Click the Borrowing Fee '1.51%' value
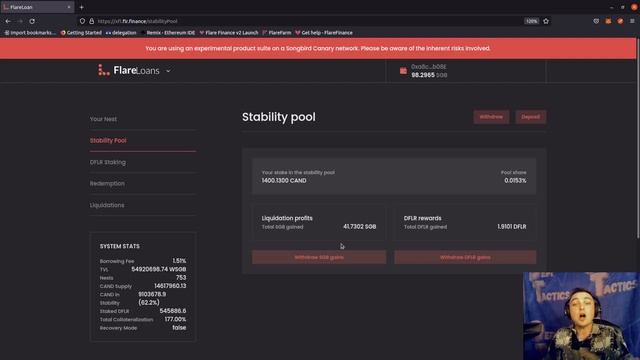The image size is (640, 360). click(179, 261)
